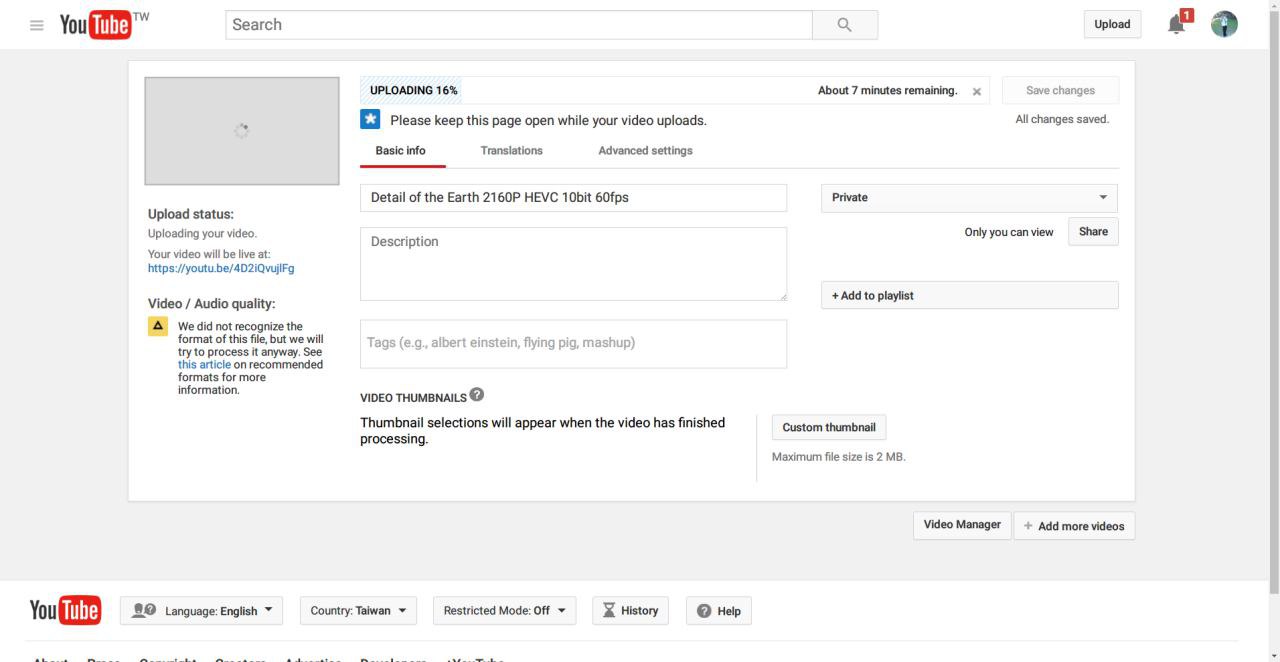Toggle Restricted Mode: Off setting

coord(504,611)
